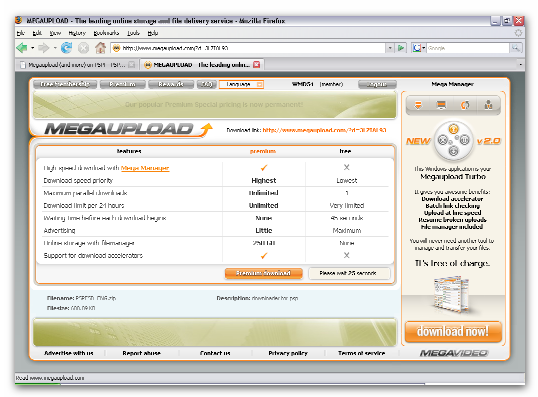Stop loading with the stop icon
The image size is (538, 397).
click(x=83, y=48)
